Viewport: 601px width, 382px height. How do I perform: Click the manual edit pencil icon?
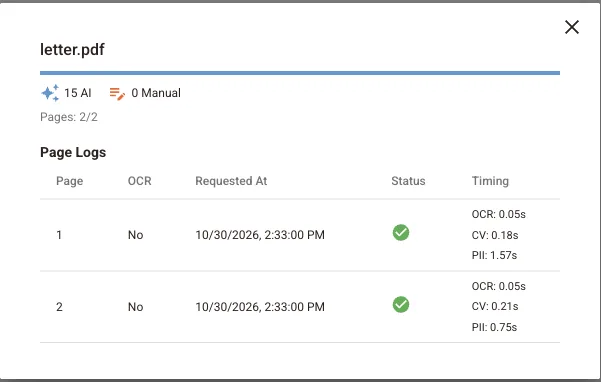[117, 93]
